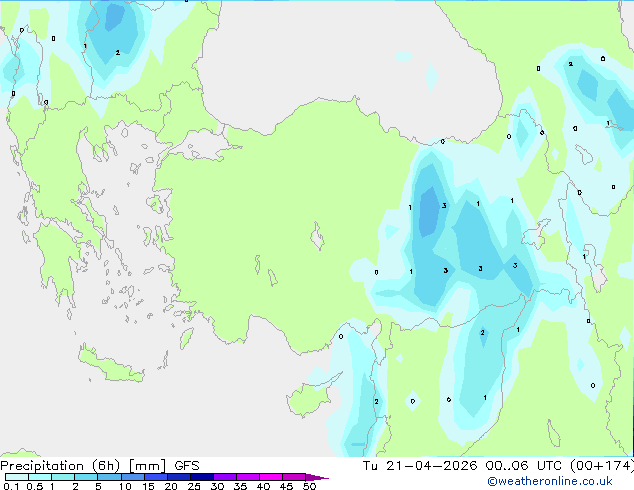Click the 1–2 mm legend color swatch
634x490 pixels.
pyautogui.click(x=63, y=477)
